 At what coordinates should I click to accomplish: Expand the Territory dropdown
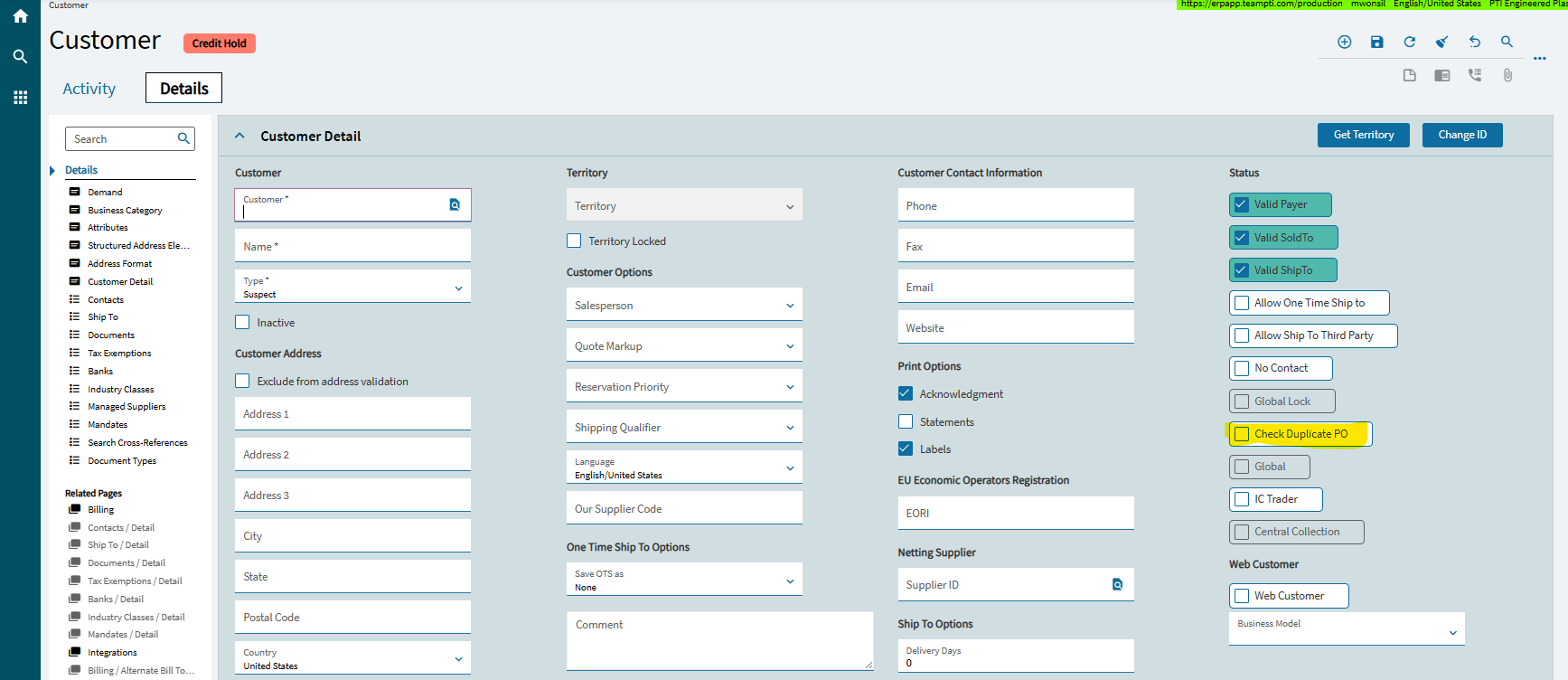point(683,206)
